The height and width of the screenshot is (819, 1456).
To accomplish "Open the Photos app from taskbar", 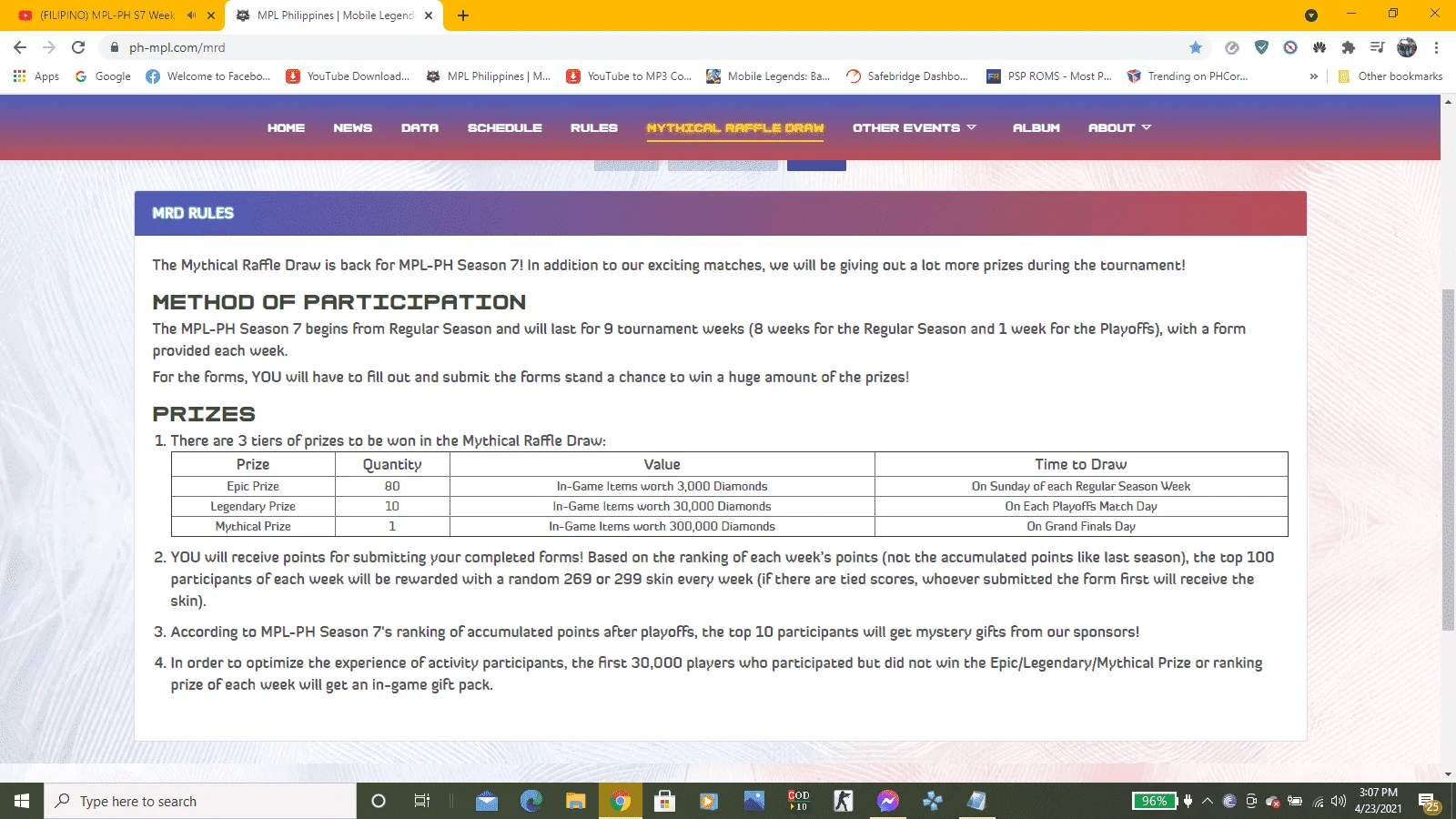I will (x=753, y=801).
